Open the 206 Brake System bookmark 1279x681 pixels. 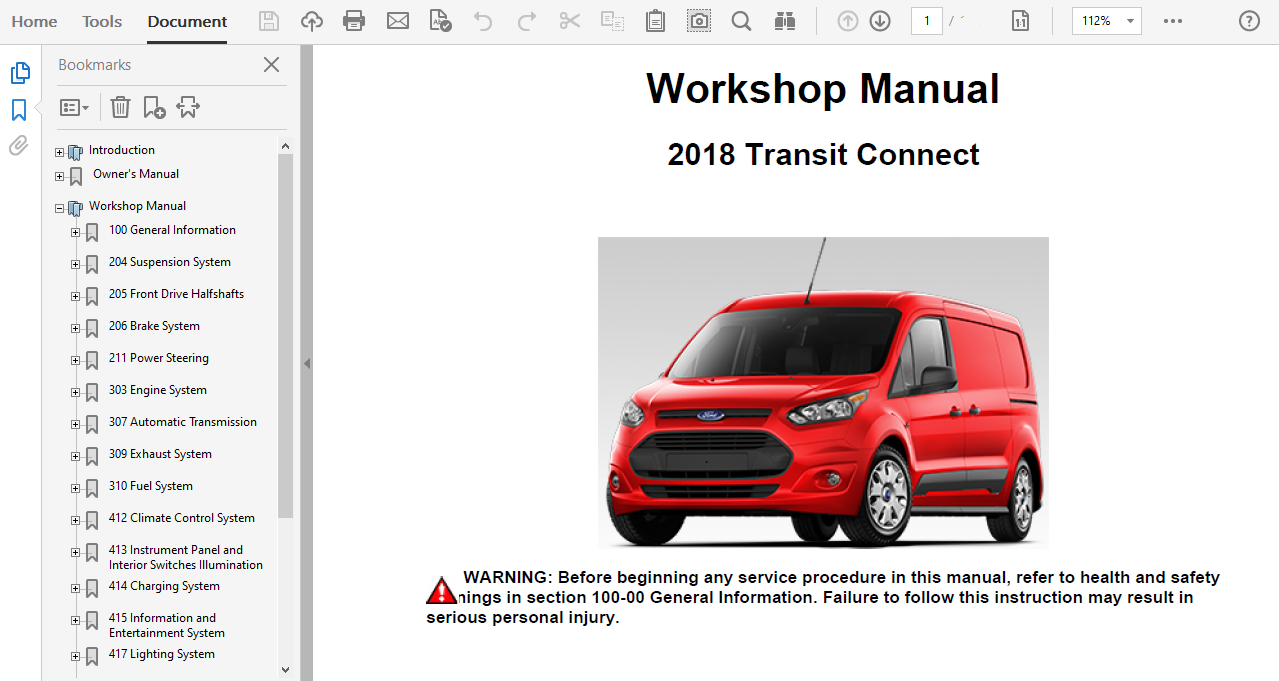pyautogui.click(x=154, y=326)
